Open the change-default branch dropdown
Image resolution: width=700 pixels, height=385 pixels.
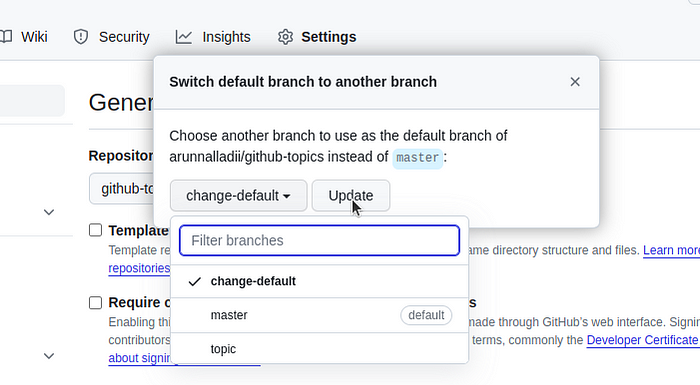(238, 196)
